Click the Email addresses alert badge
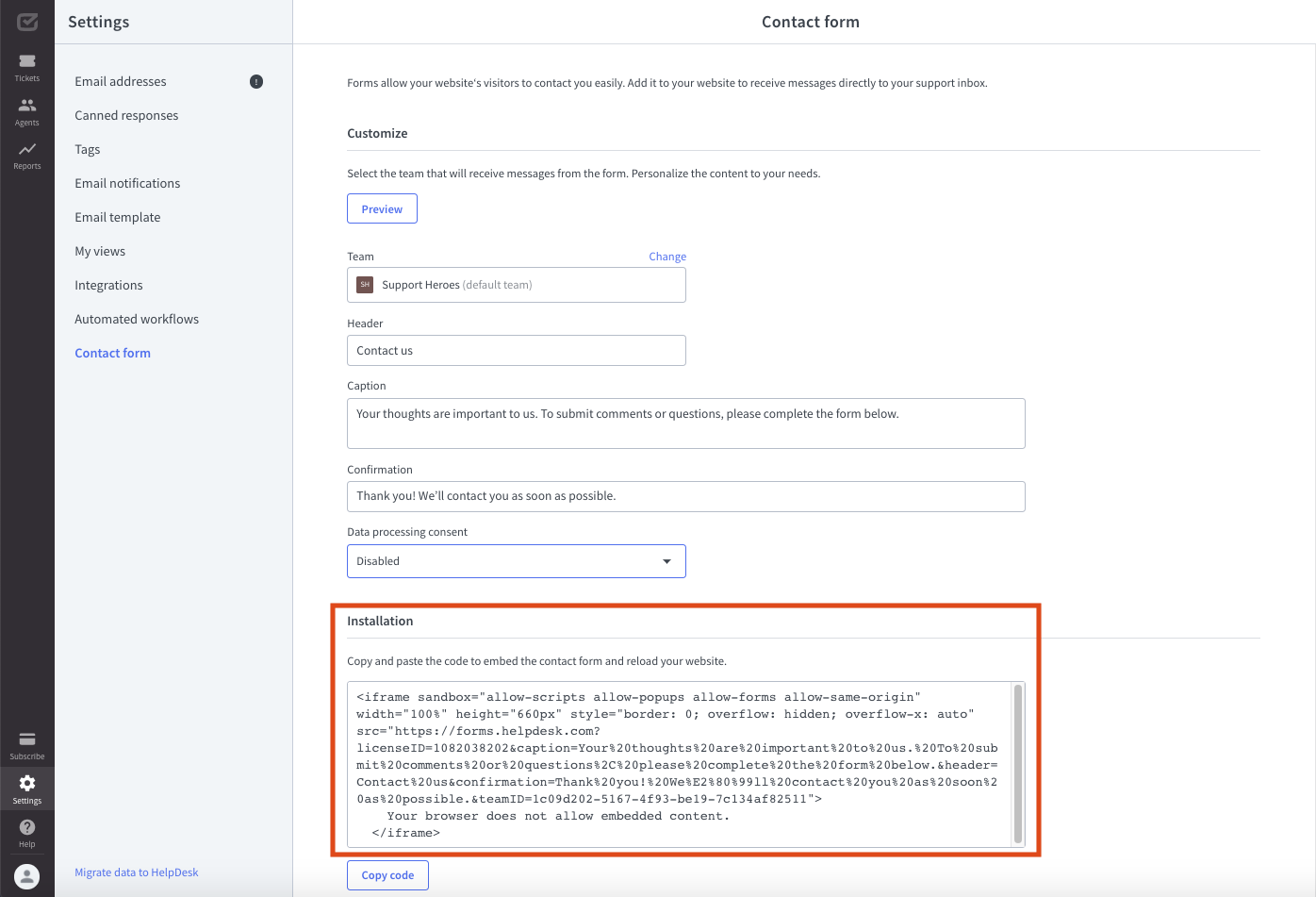 pyautogui.click(x=255, y=81)
